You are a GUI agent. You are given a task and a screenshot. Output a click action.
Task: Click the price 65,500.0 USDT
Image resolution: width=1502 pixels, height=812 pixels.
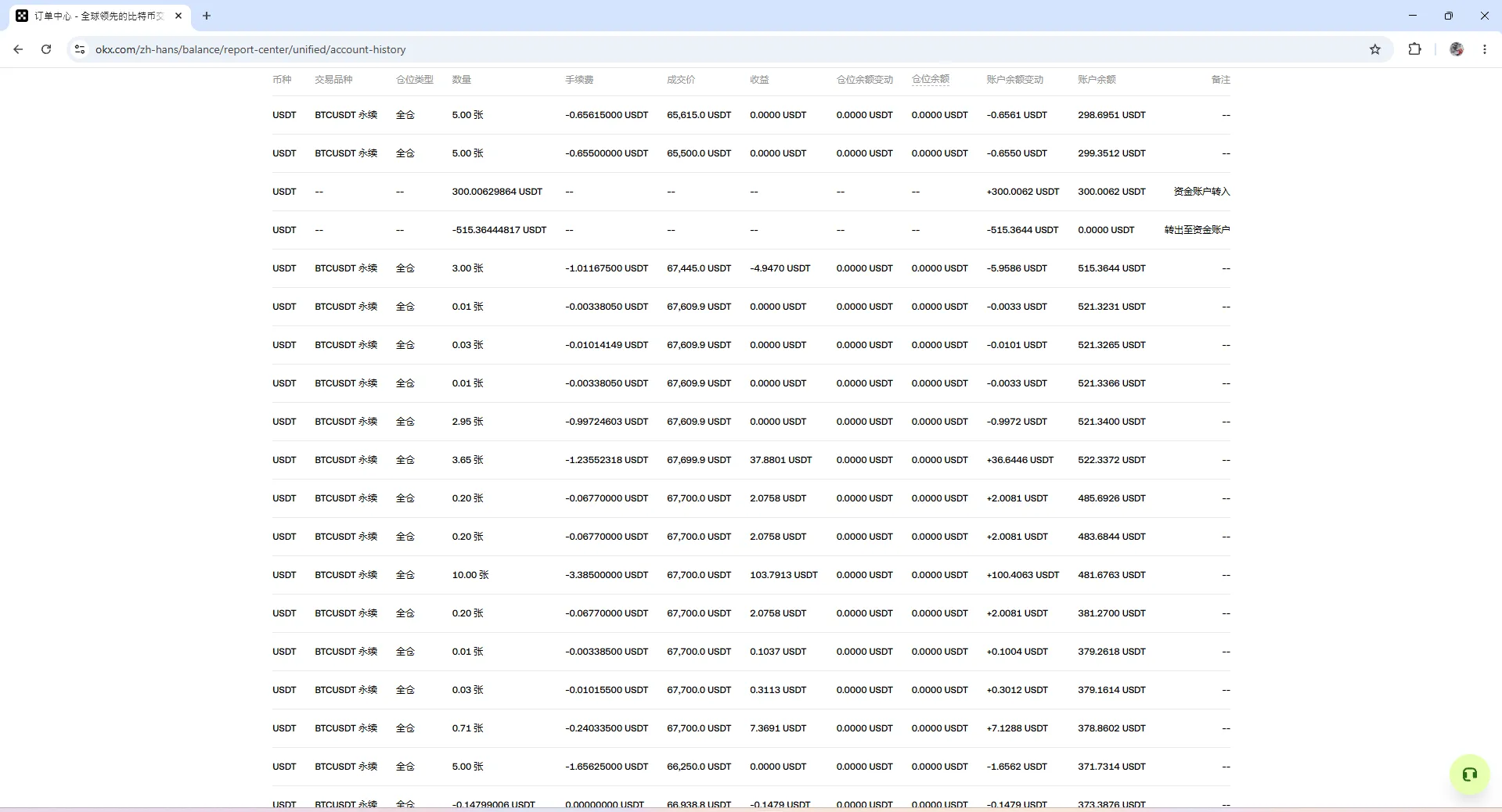(699, 153)
